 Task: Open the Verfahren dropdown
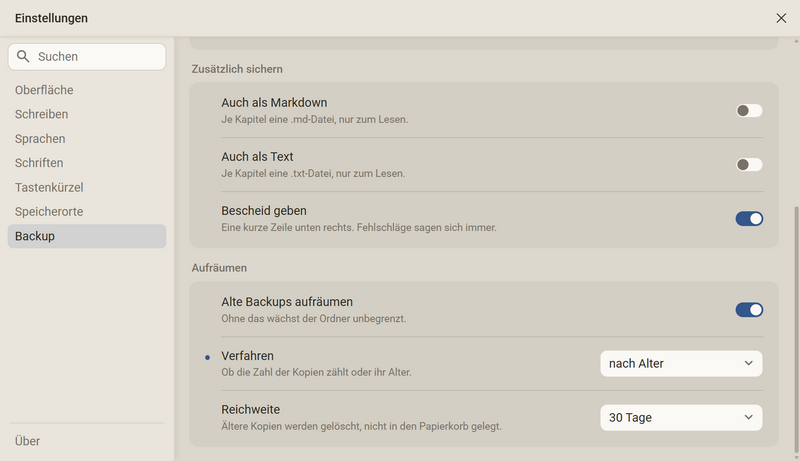point(681,364)
